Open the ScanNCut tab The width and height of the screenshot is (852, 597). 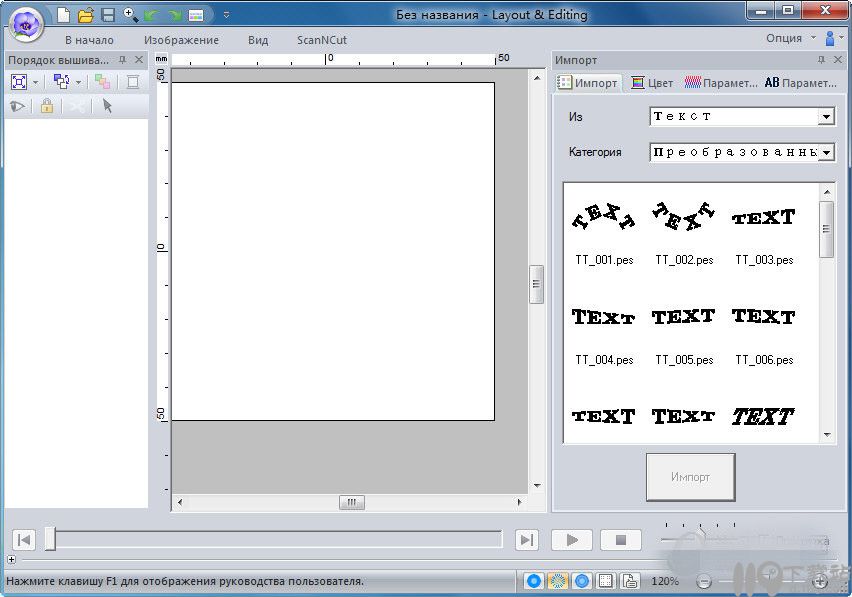coord(322,40)
